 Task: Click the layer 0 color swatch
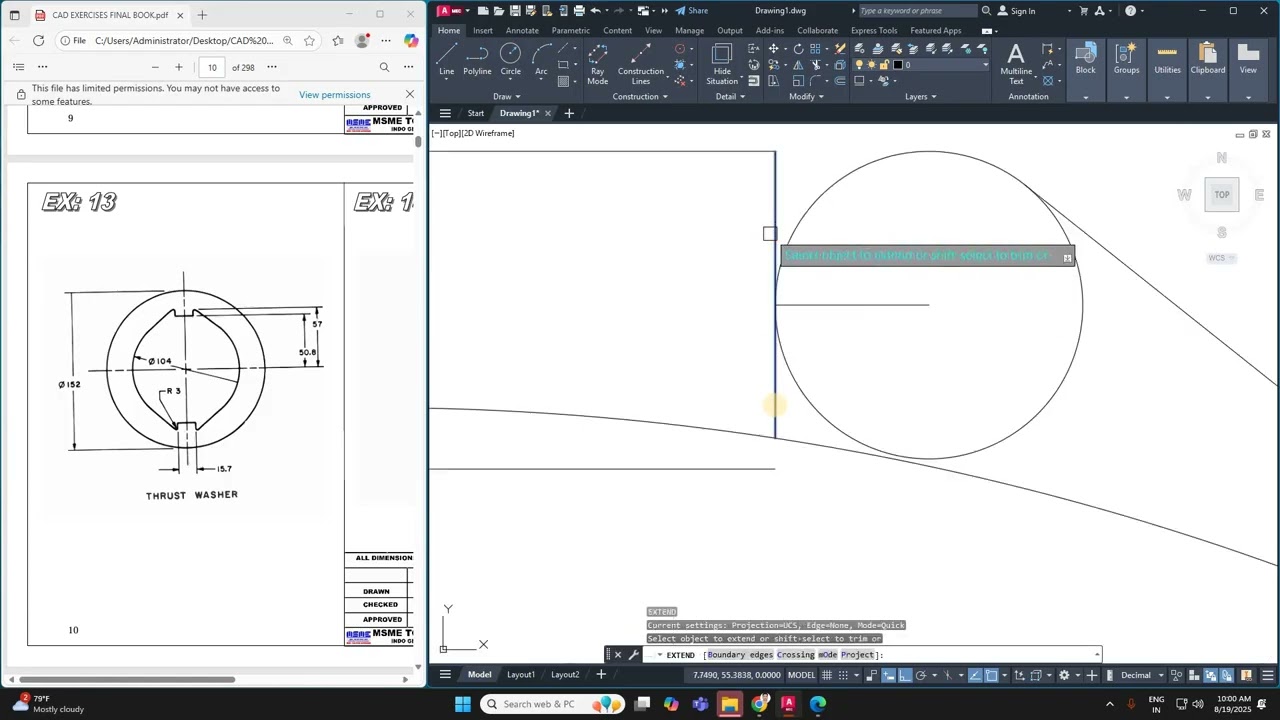point(898,65)
